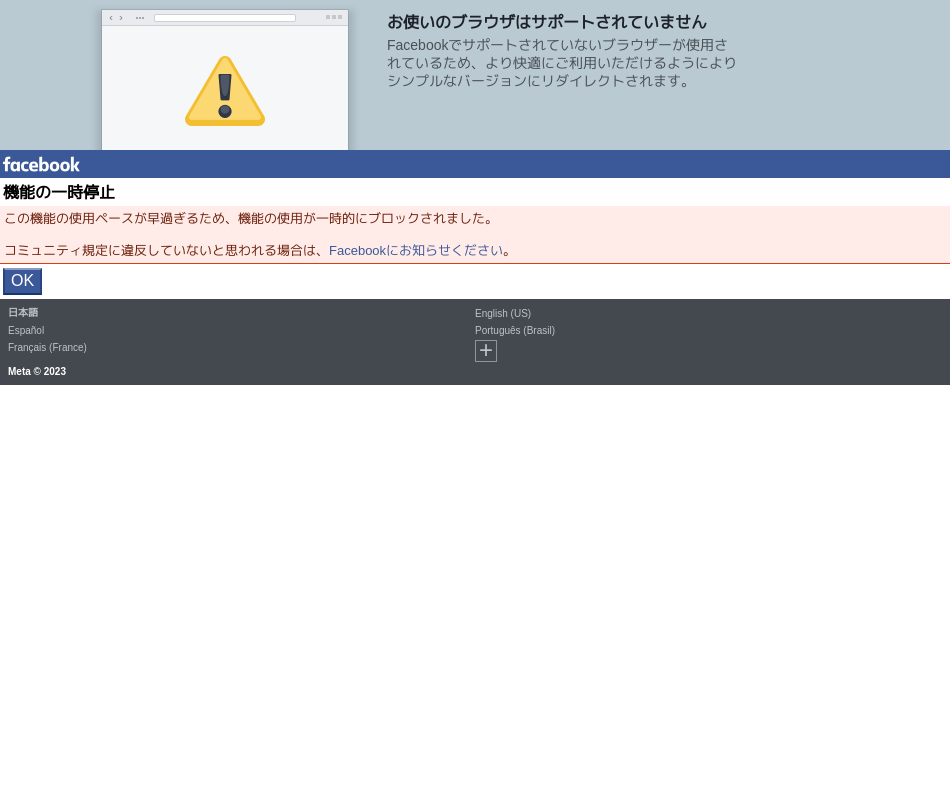The image size is (950, 800).
Task: Click the three-dot icon in the browser illustration
Action: (x=140, y=18)
